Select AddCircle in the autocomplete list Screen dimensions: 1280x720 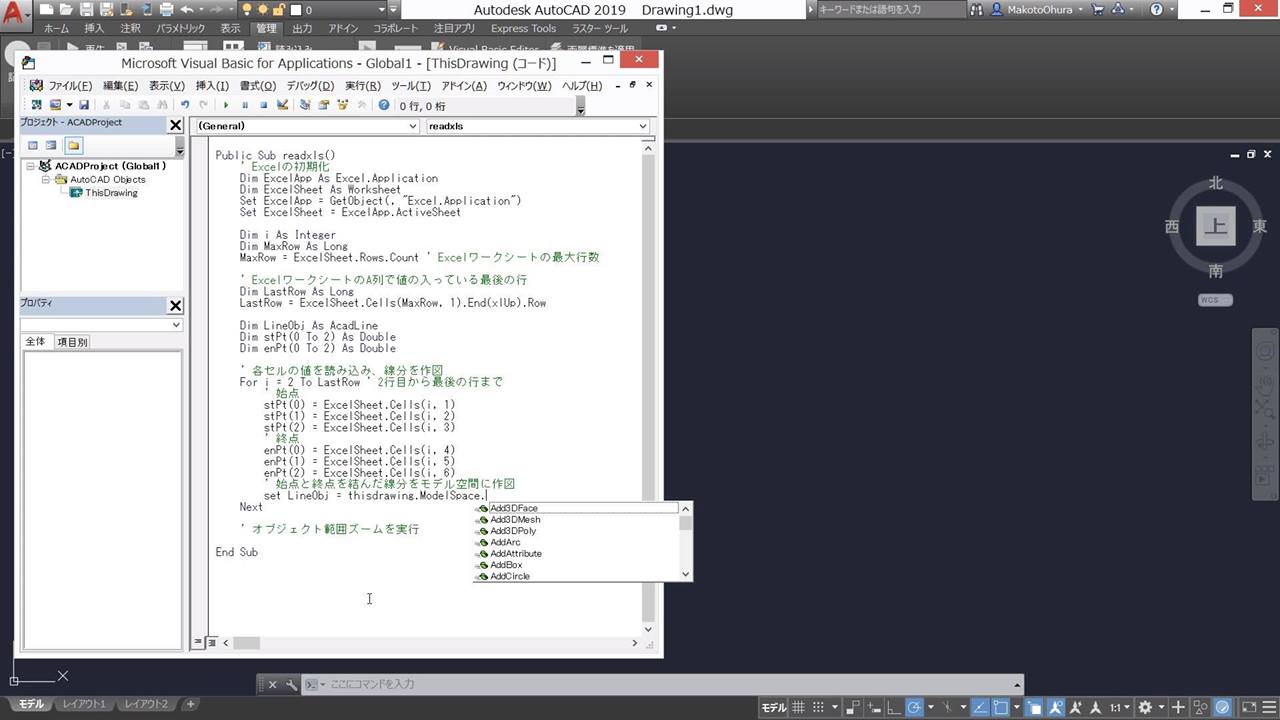[x=510, y=577]
